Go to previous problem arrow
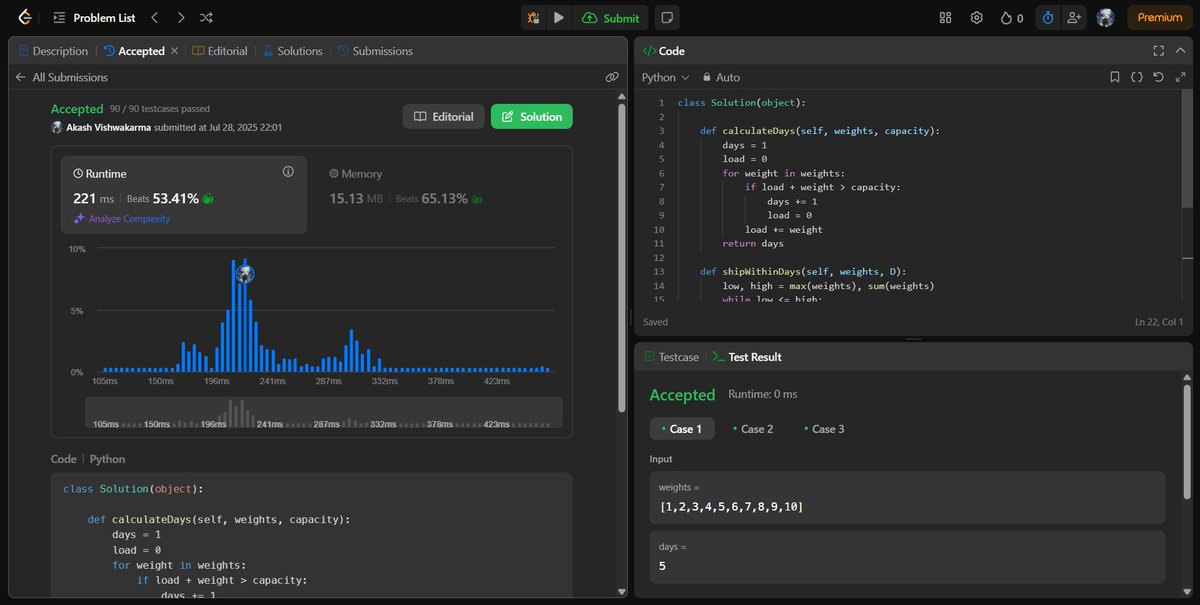The height and width of the screenshot is (605, 1200). [154, 18]
